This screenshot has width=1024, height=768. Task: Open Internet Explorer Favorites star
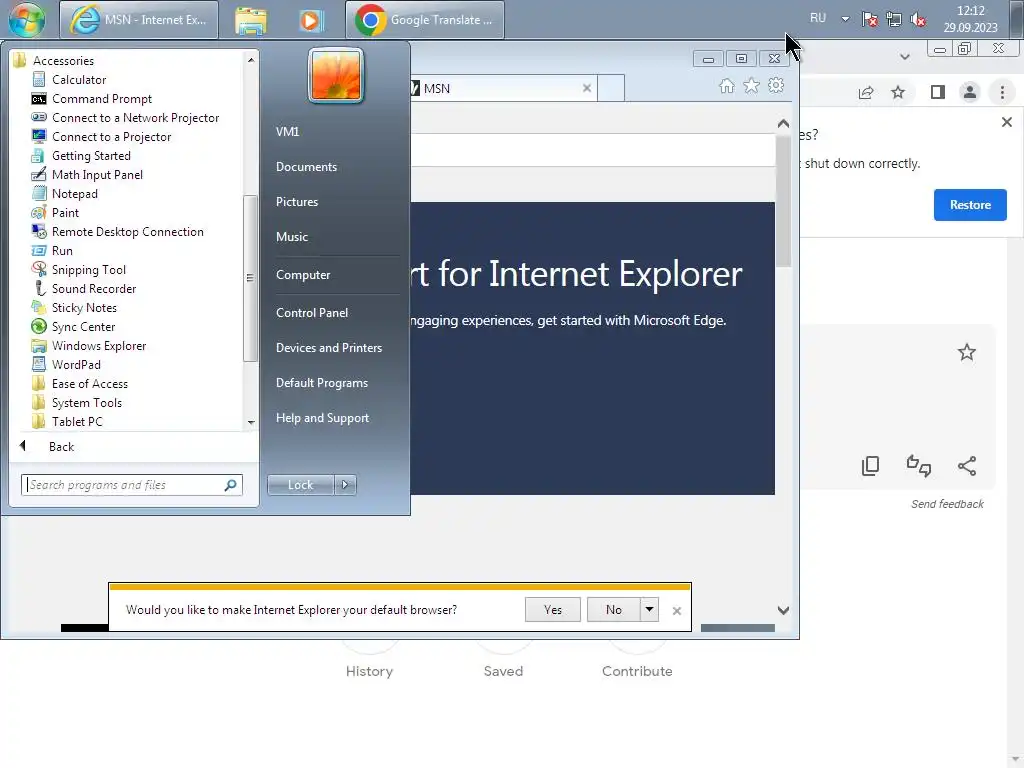(x=751, y=86)
